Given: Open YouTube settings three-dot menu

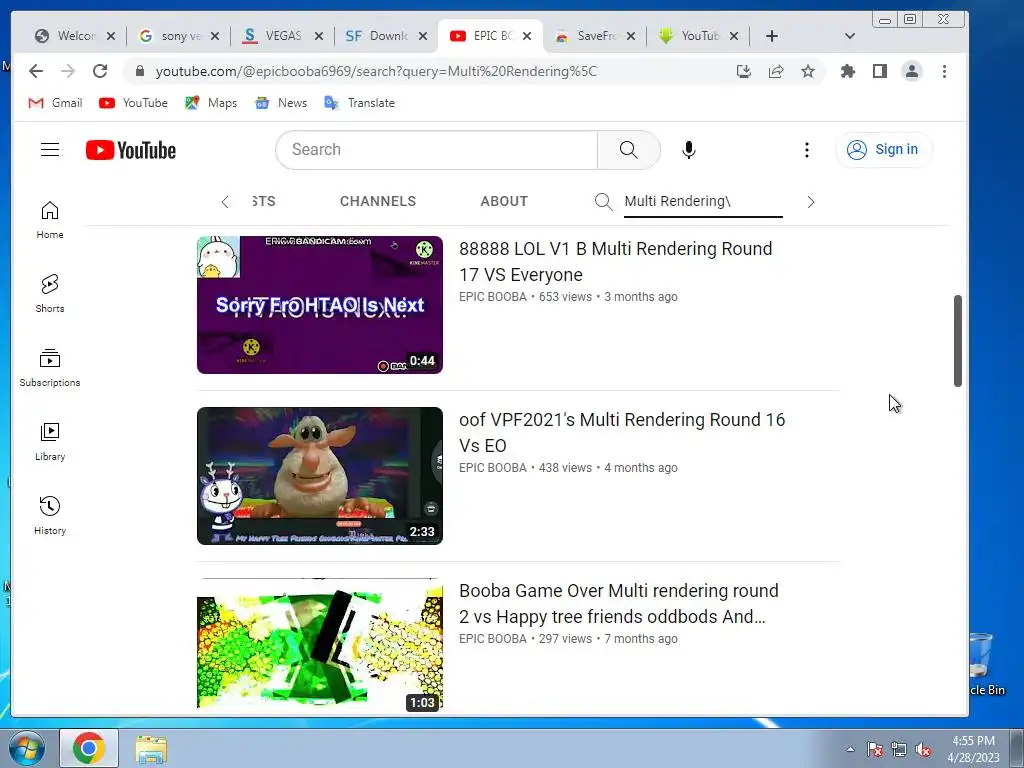Looking at the screenshot, I should click(807, 150).
